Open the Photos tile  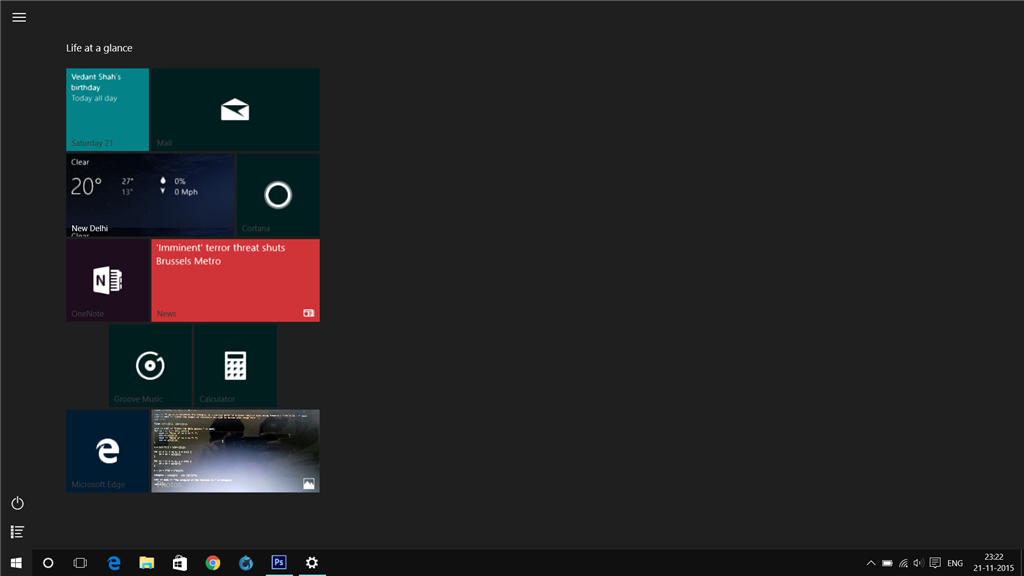click(x=235, y=451)
